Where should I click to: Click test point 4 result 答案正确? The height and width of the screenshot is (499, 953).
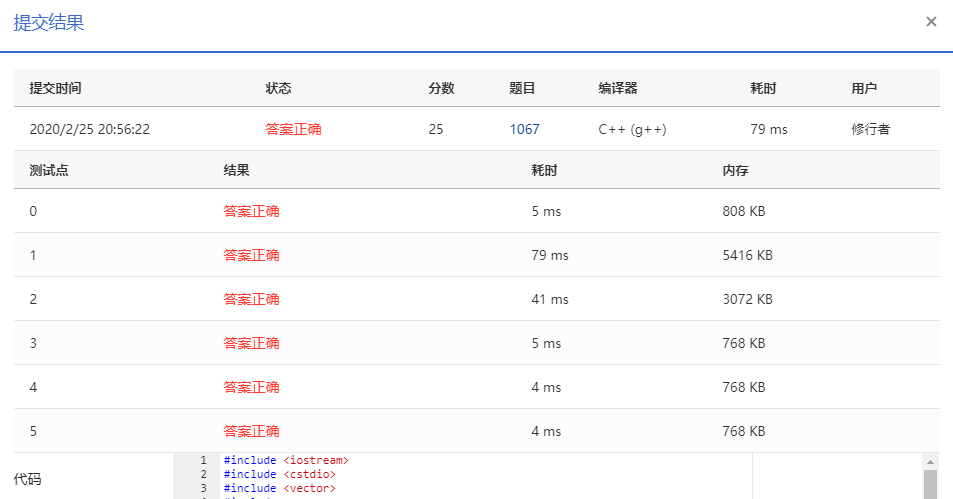251,387
